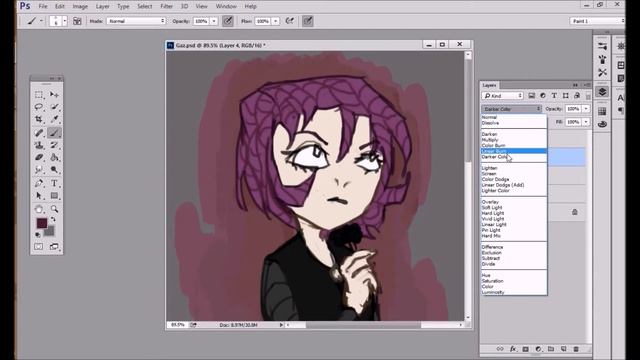
Task: Open the Window menu
Action: pos(226,6)
